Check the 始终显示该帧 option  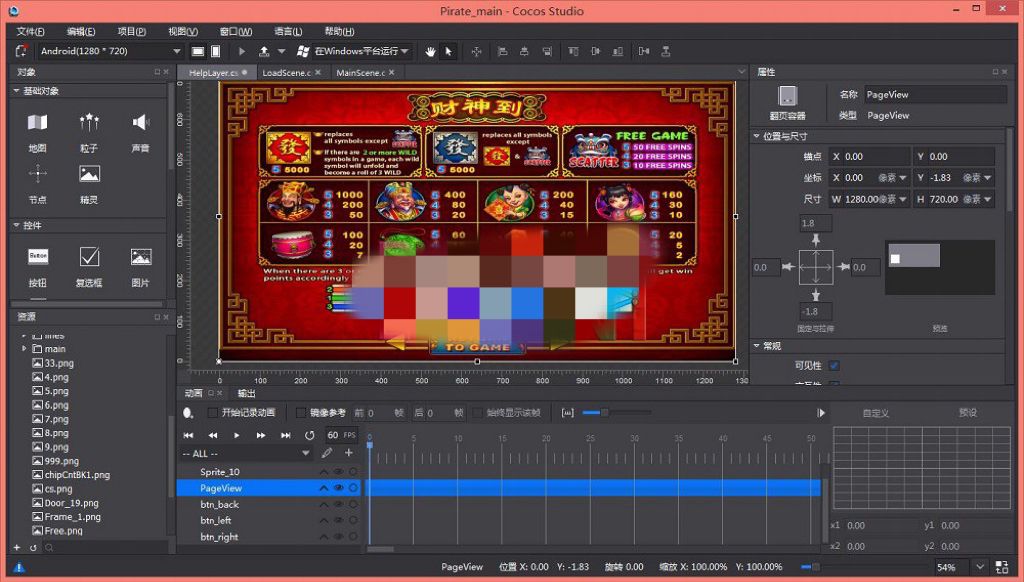tap(477, 413)
